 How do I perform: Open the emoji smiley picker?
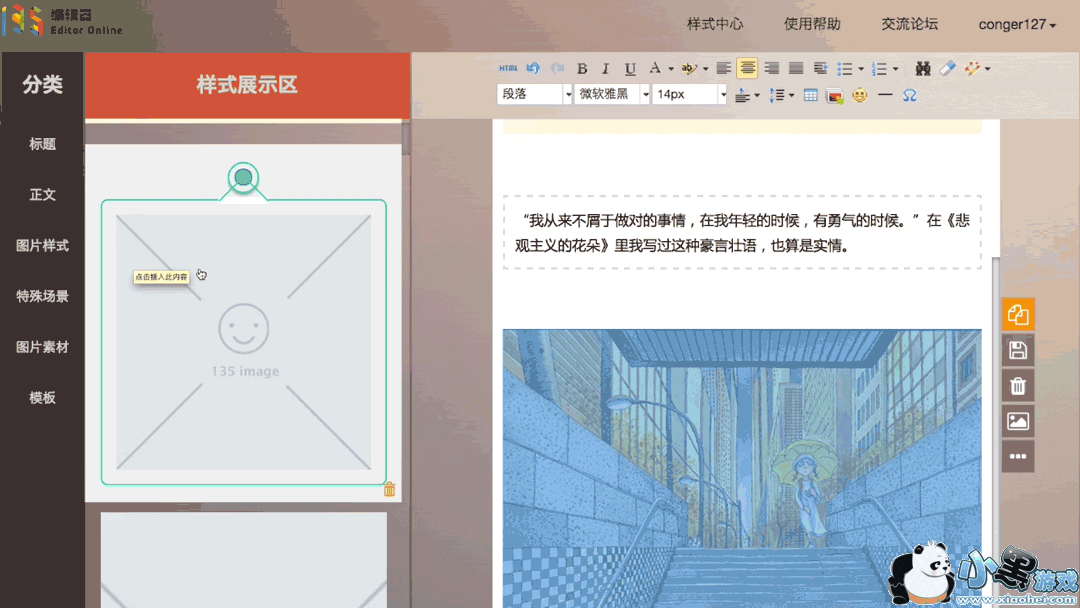859,96
